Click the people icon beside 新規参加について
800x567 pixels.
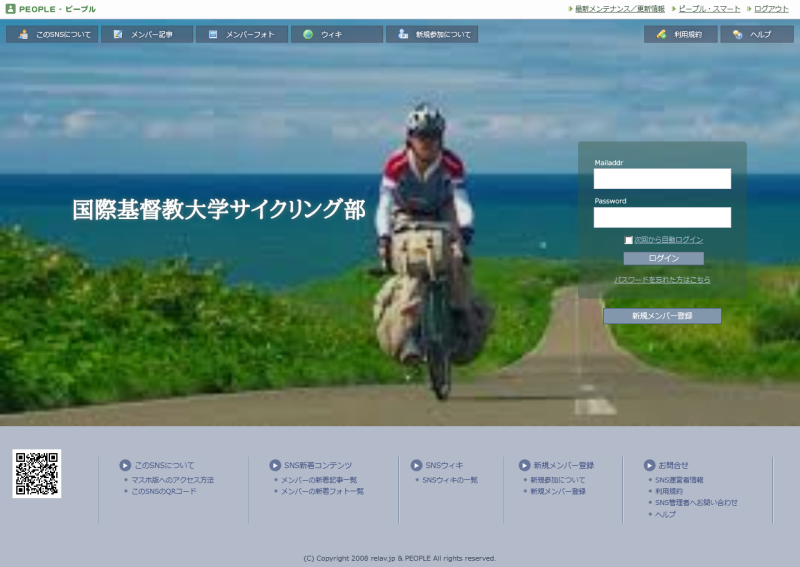(403, 34)
